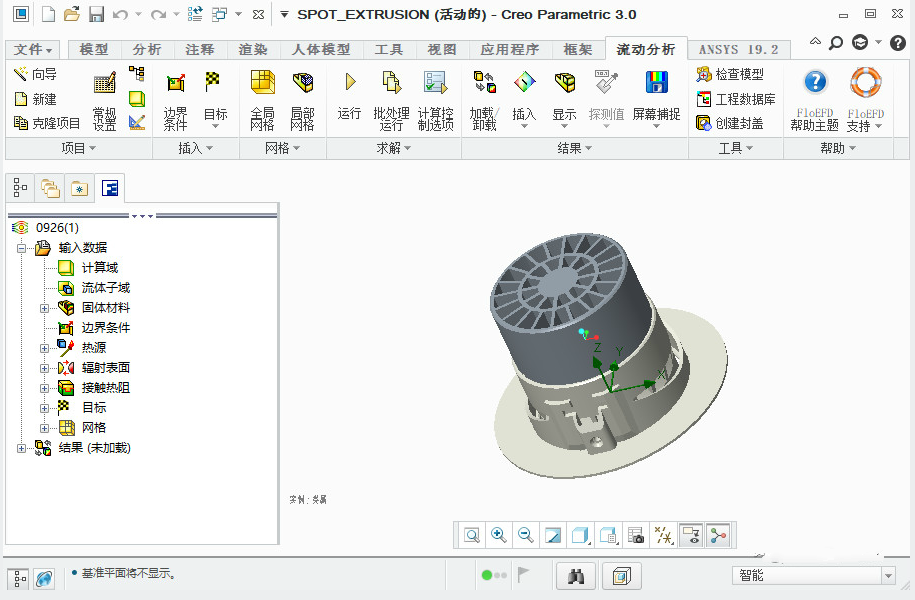Expand the Results (结果) tree node

[x=22, y=448]
